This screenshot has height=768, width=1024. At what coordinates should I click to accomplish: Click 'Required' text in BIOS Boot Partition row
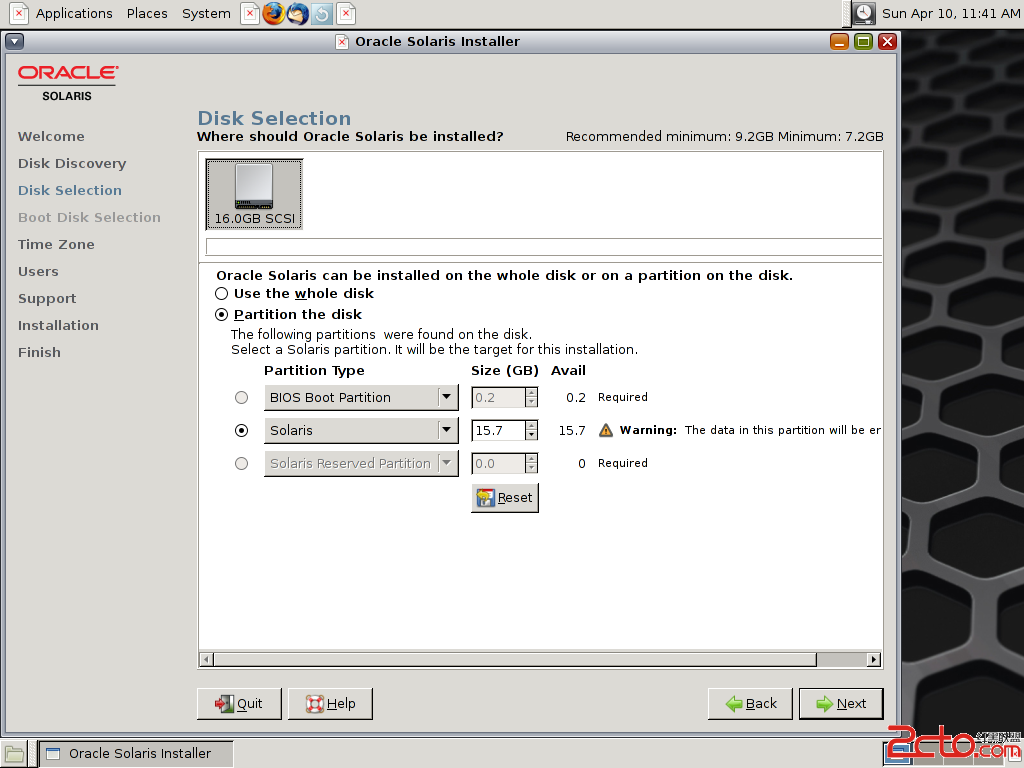click(623, 397)
